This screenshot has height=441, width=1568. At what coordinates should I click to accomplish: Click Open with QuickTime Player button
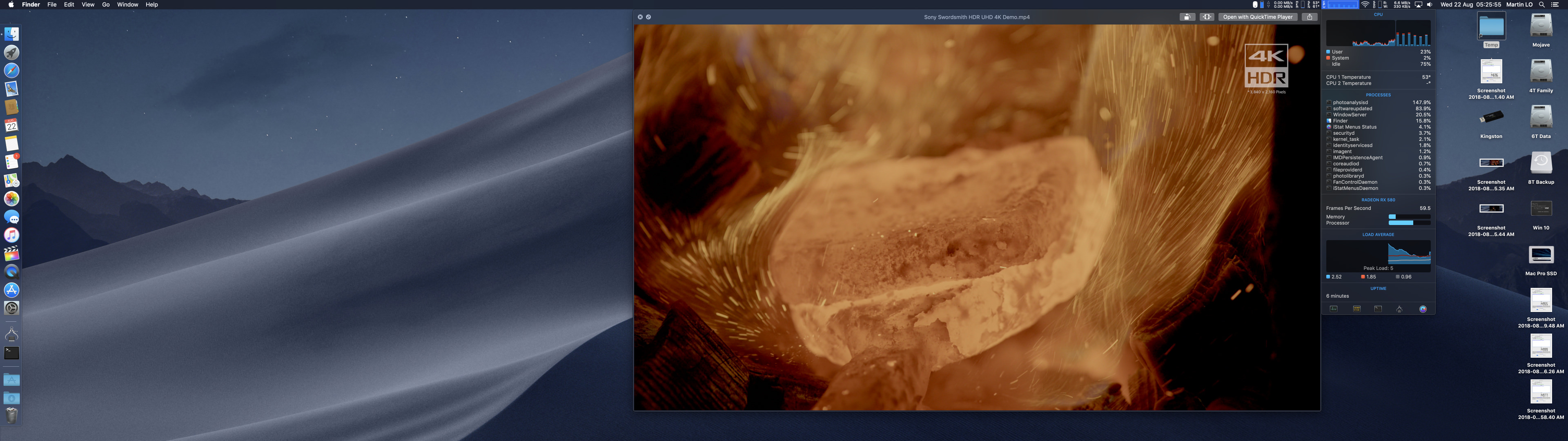(x=1258, y=17)
